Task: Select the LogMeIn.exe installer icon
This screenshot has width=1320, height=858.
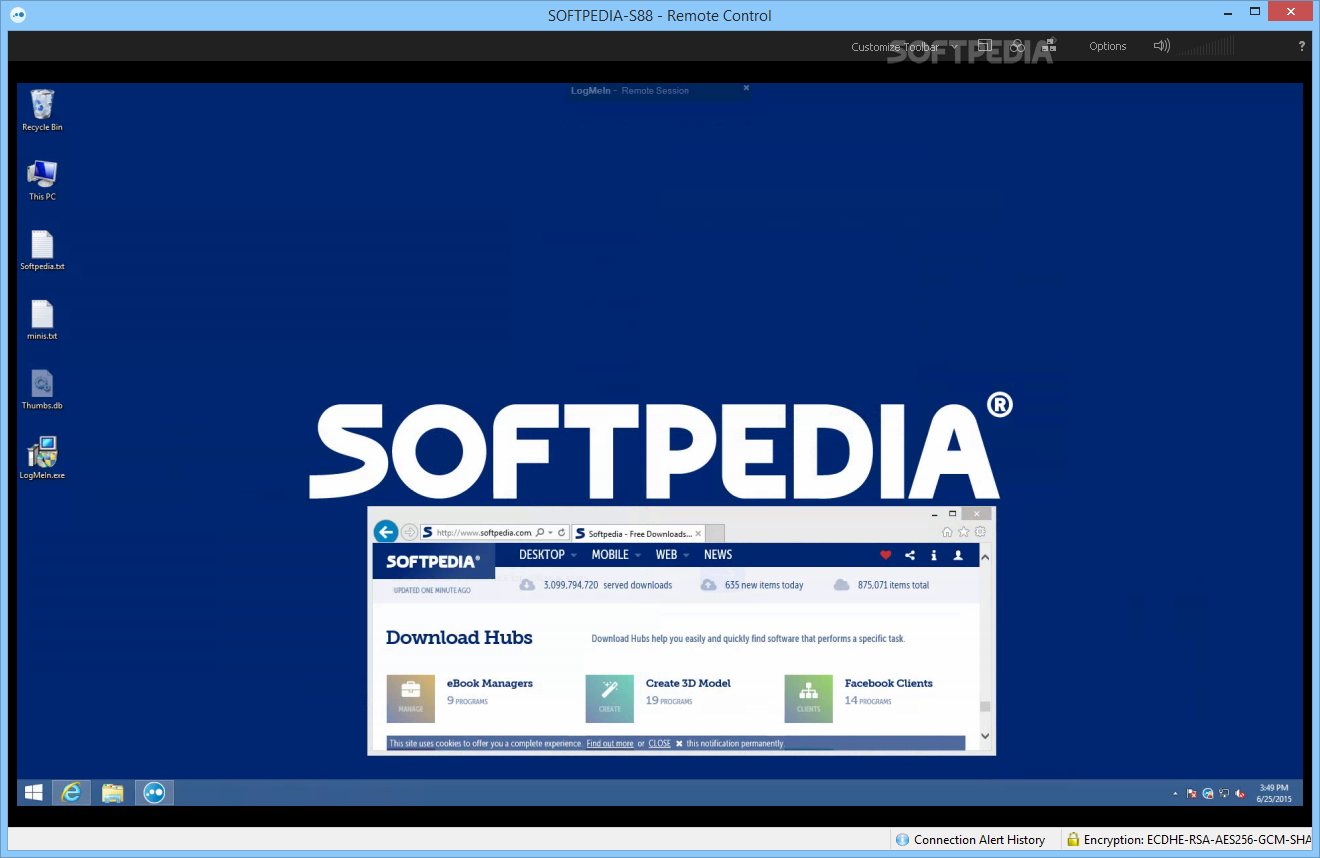Action: pos(42,459)
